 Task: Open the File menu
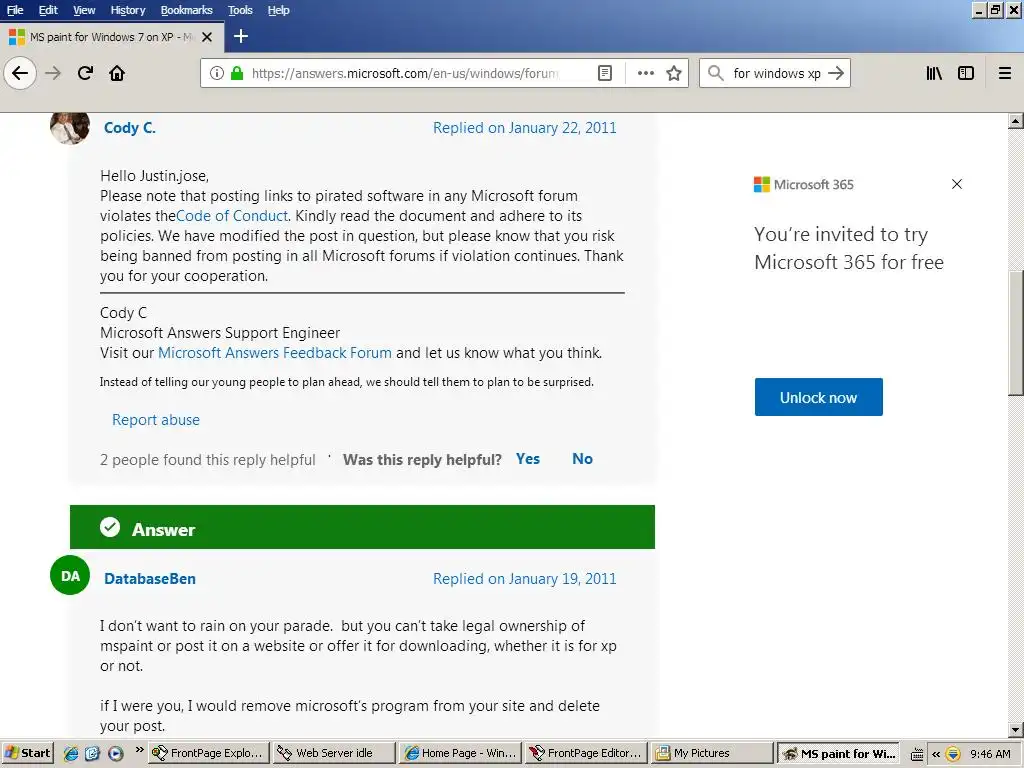(x=15, y=10)
